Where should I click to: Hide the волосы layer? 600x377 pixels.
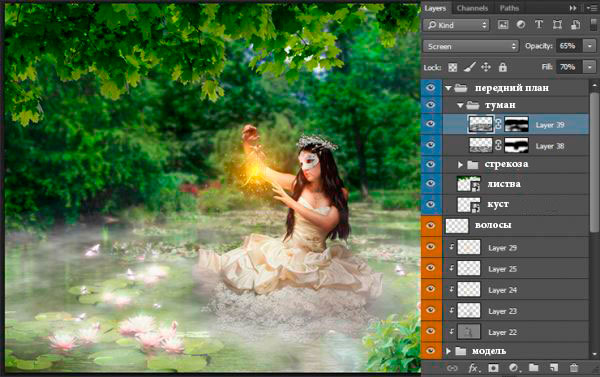[430, 225]
